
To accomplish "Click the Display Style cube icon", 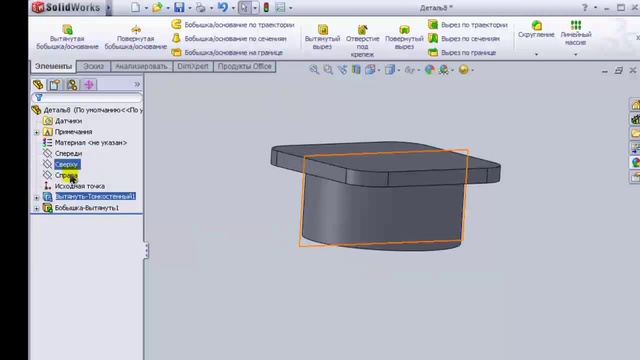I will [390, 70].
